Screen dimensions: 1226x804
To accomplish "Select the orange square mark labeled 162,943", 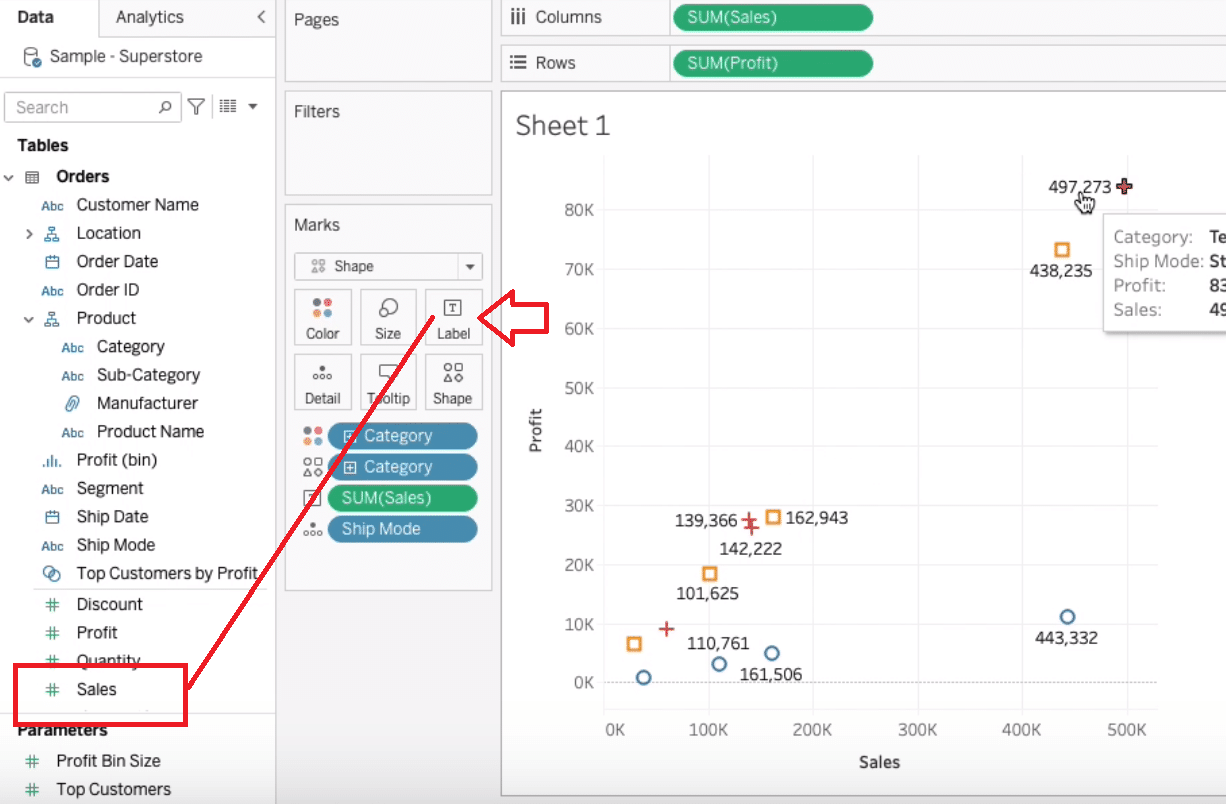I will (x=773, y=517).
